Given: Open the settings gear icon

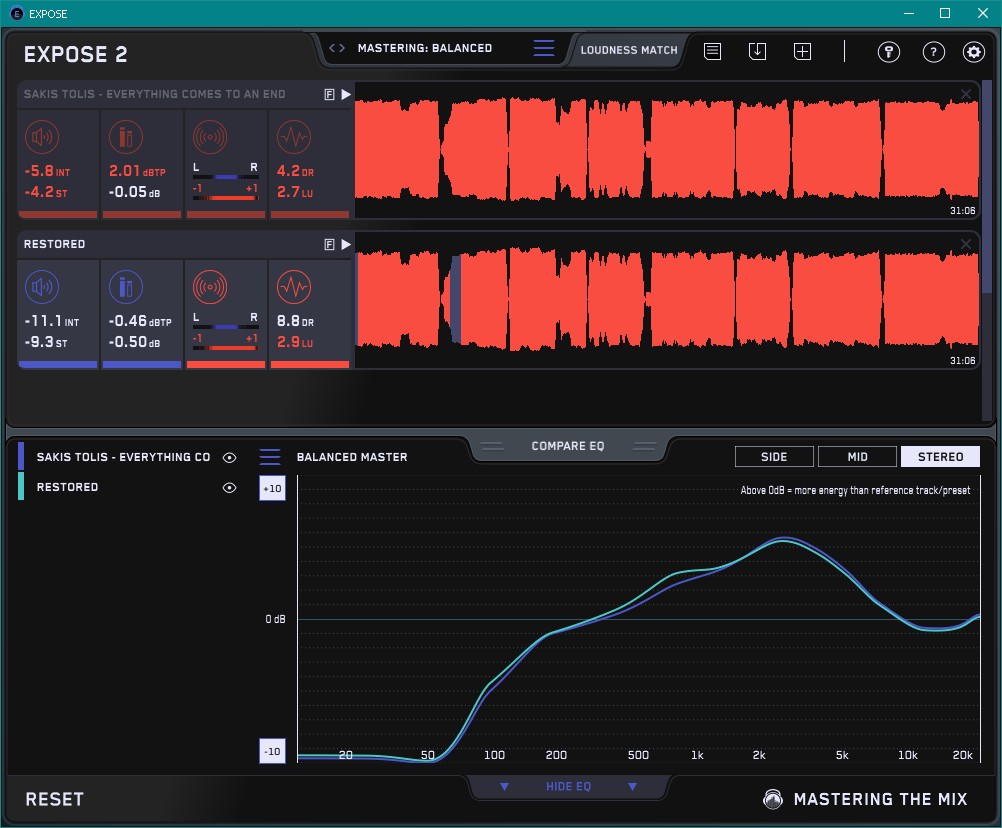Looking at the screenshot, I should coord(973,52).
